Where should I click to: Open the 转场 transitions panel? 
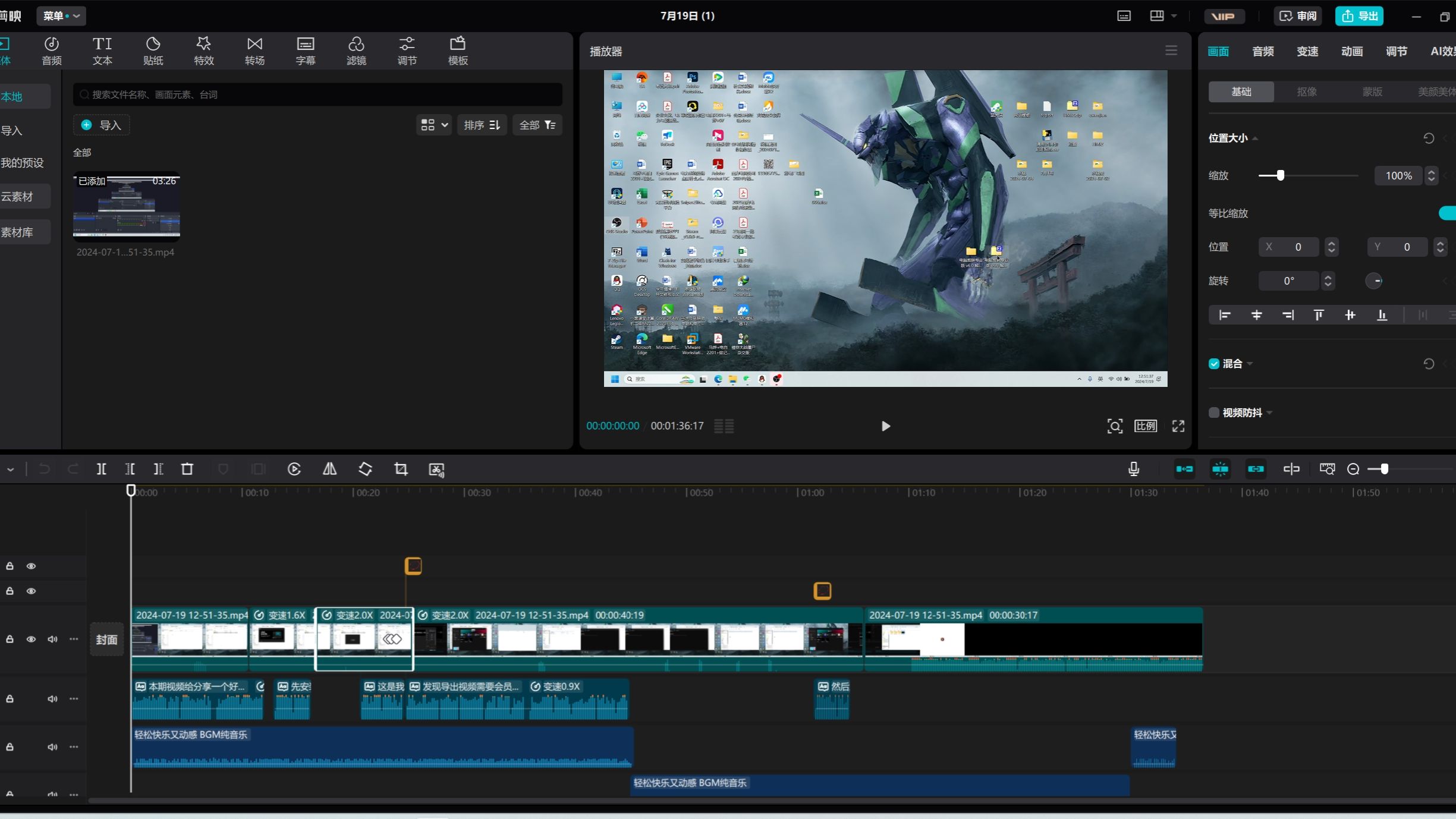click(254, 51)
